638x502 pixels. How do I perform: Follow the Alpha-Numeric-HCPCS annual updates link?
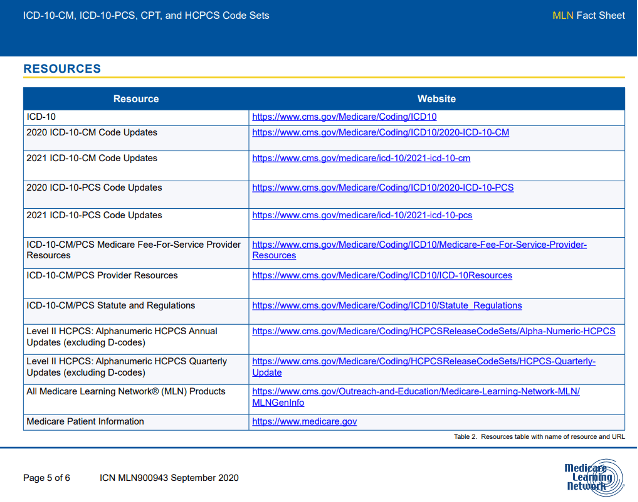point(433,331)
